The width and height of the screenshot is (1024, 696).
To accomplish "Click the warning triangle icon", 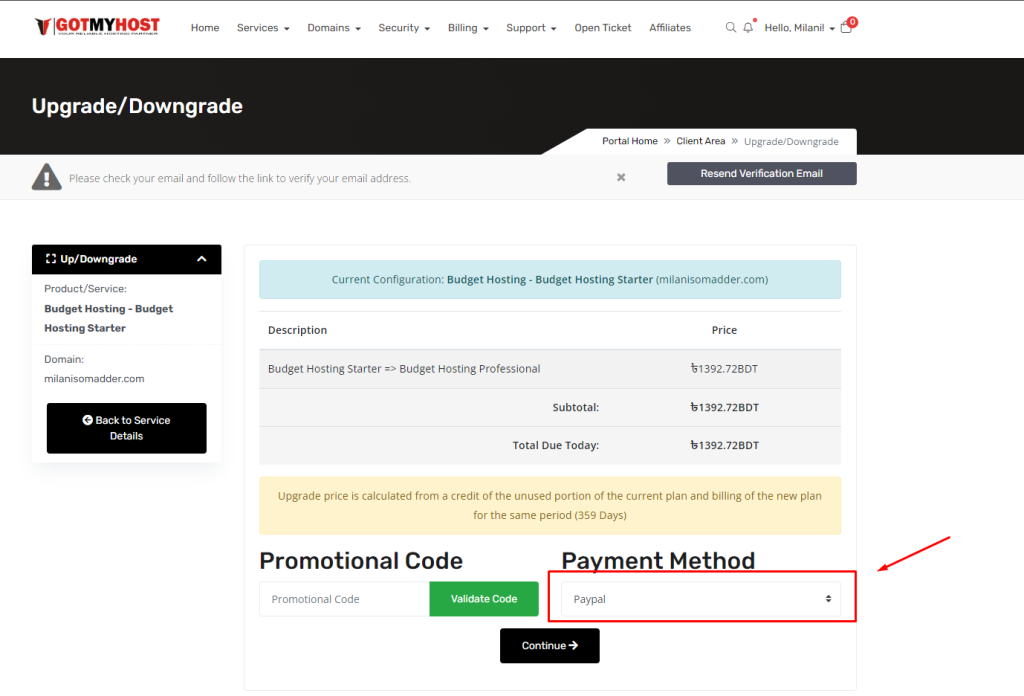I will click(x=46, y=177).
